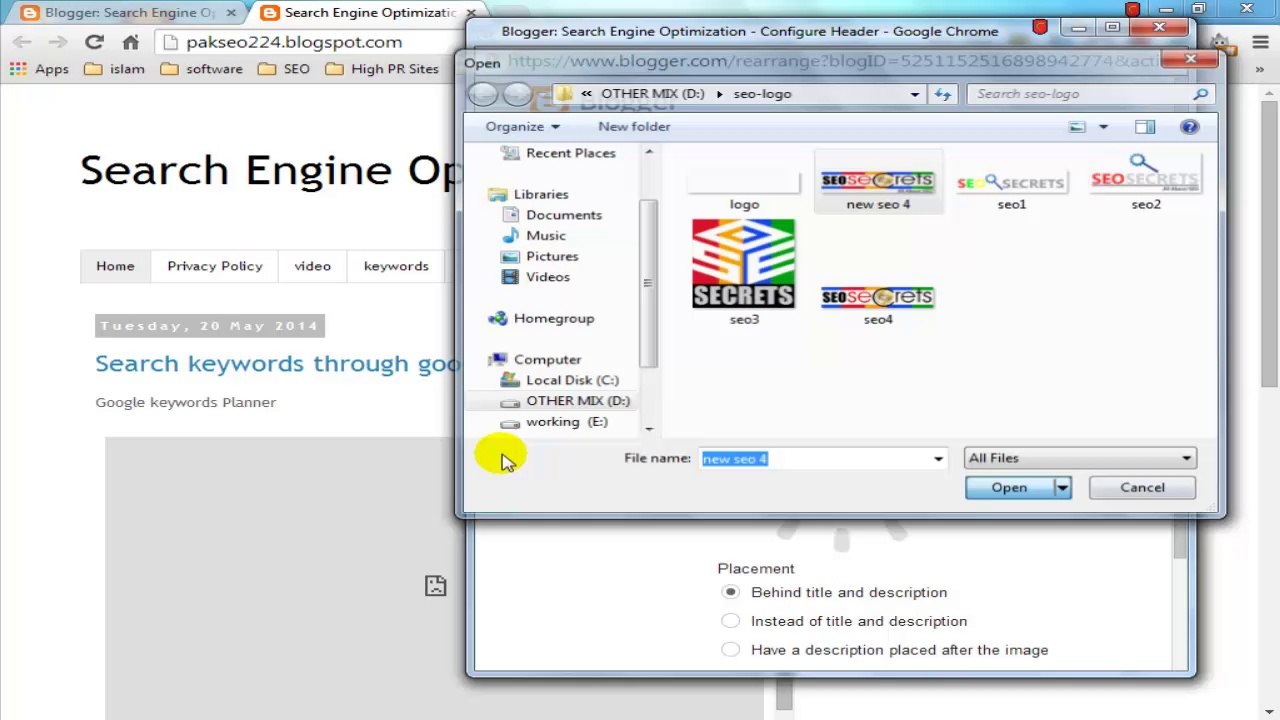The image size is (1280, 720).
Task: Select the seo2 image file
Action: 1146,184
